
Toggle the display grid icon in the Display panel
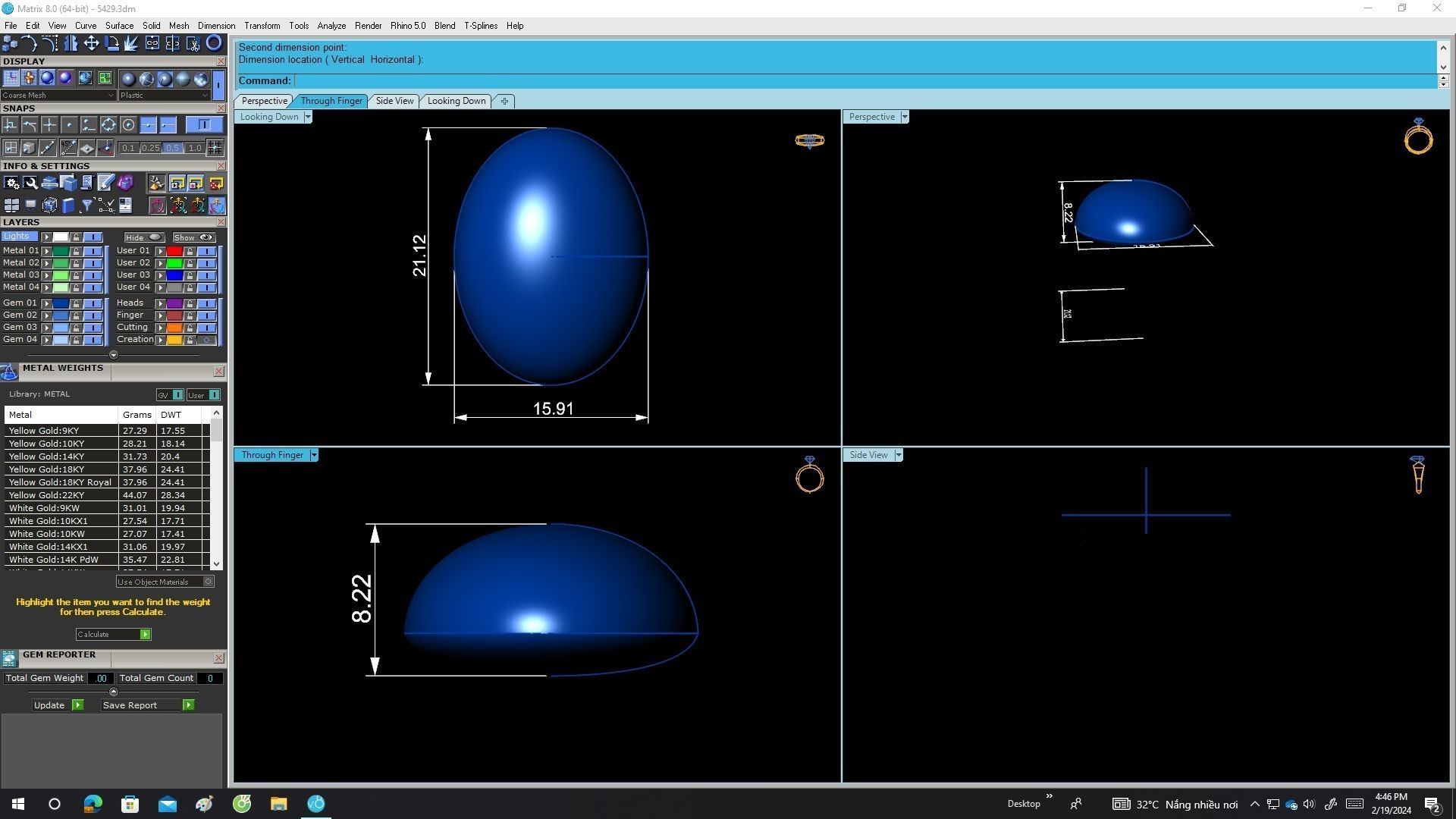tap(11, 78)
